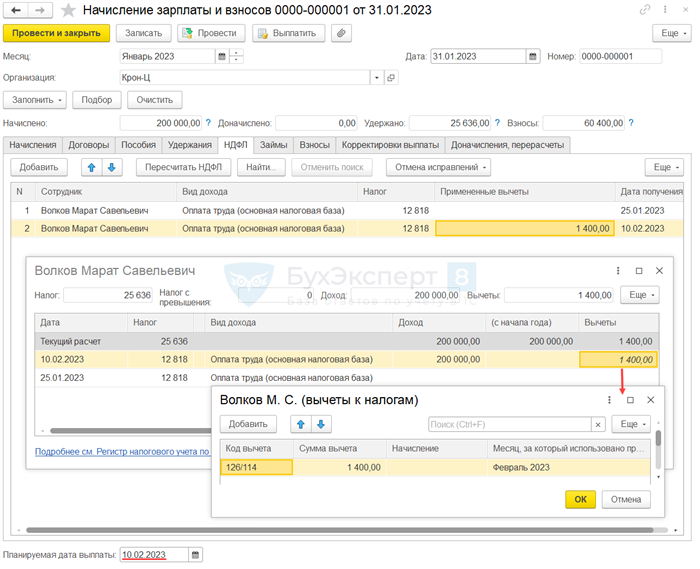Click horizontal scrollbar in employee tax window
Screen dimensions: 700x569
130,431
